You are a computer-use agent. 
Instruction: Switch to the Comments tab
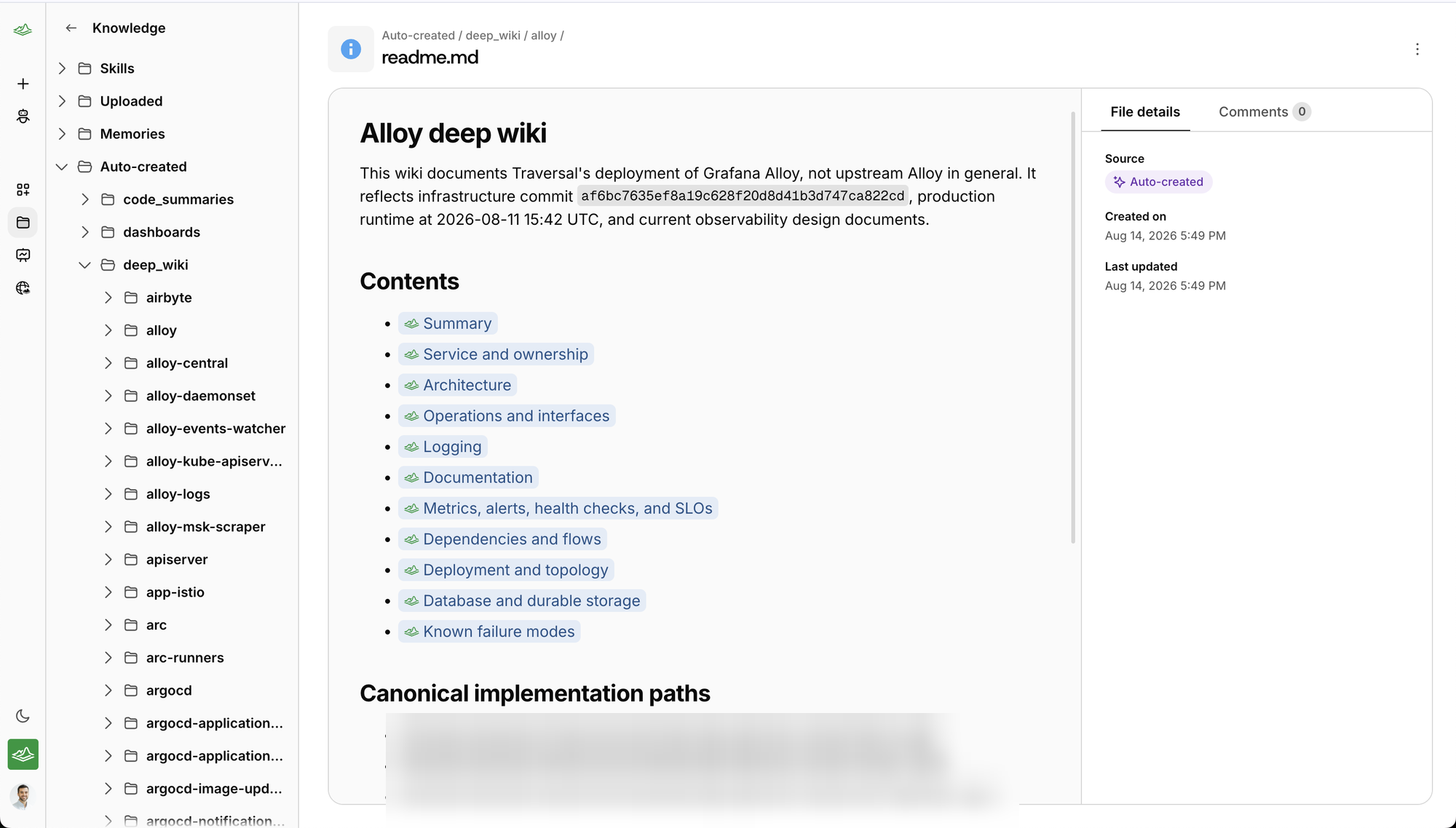tap(1265, 111)
